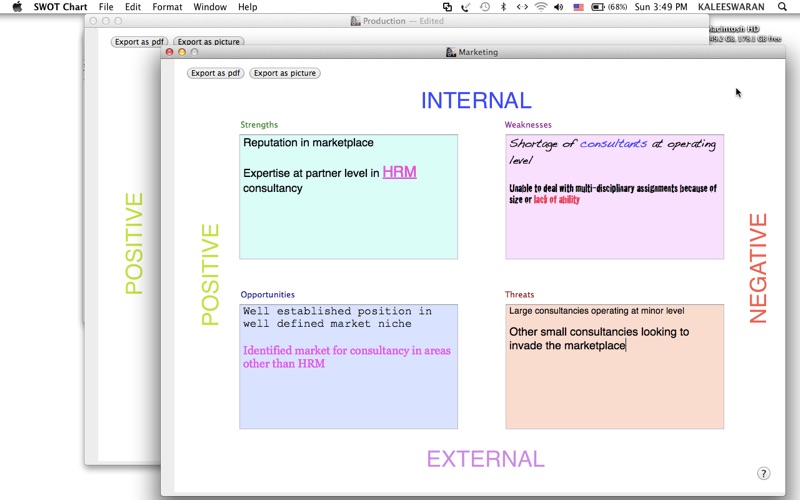Open the SWOT Chart application menu
800x500 pixels.
60,7
